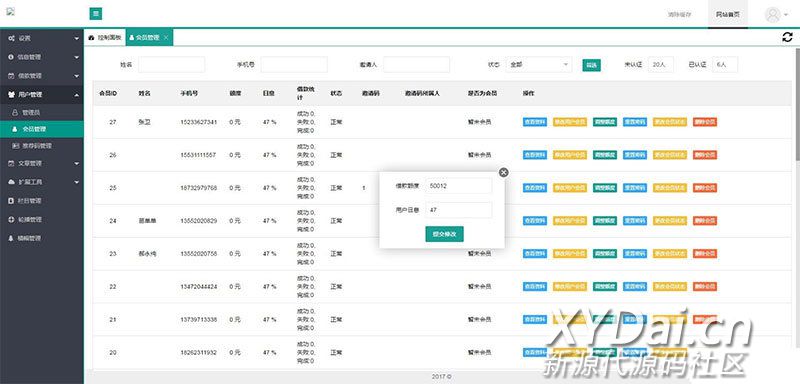Open the avatar dropdown caret in header
The width and height of the screenshot is (800, 384).
tap(786, 15)
